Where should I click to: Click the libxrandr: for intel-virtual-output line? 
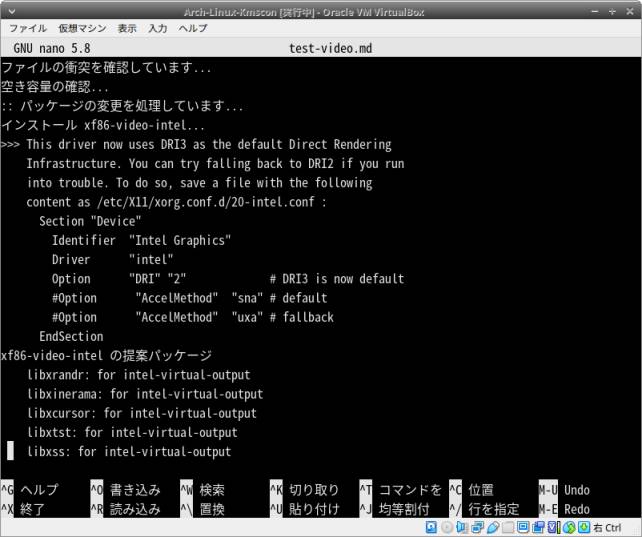[138, 375]
